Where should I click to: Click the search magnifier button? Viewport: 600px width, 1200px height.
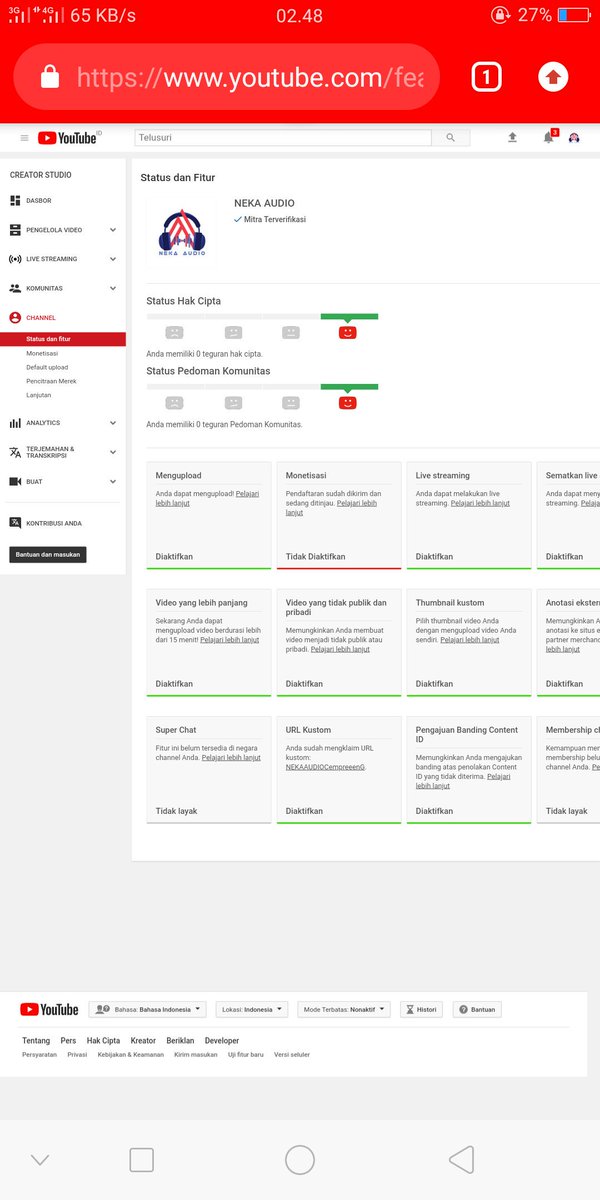451,138
